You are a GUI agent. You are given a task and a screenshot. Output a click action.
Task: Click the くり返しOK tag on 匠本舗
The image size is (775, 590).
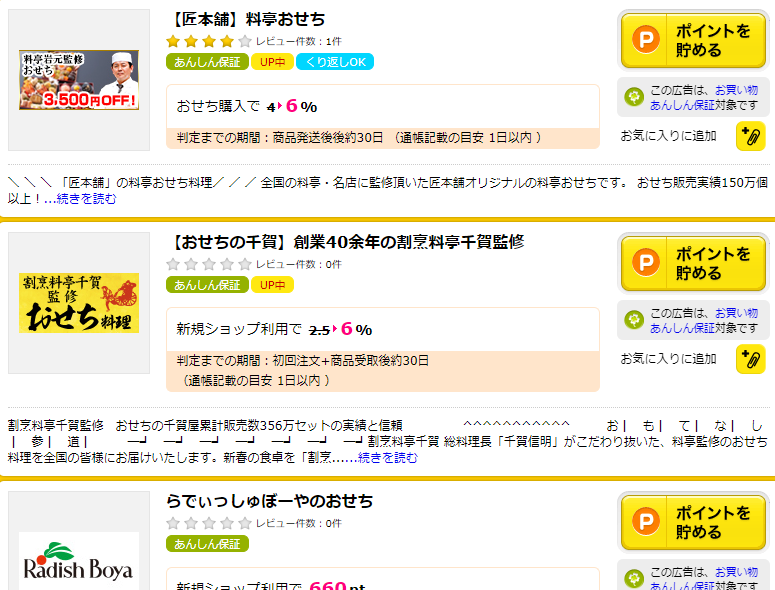click(335, 62)
